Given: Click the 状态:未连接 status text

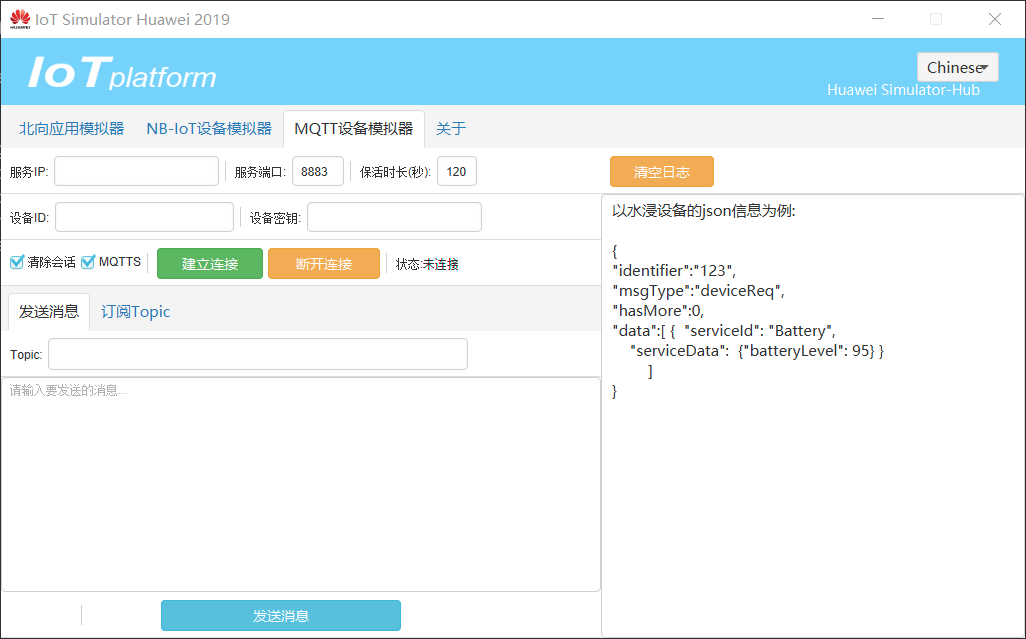Looking at the screenshot, I should click(x=427, y=264).
